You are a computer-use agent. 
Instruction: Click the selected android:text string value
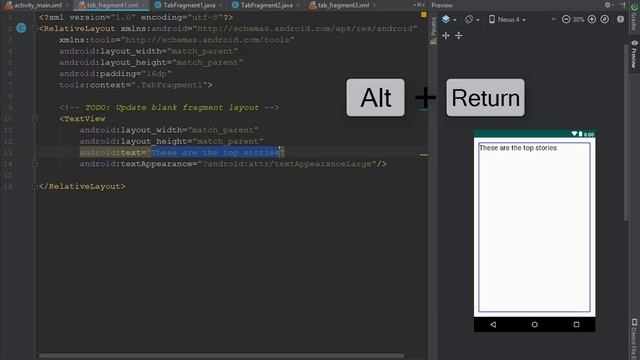coord(216,153)
